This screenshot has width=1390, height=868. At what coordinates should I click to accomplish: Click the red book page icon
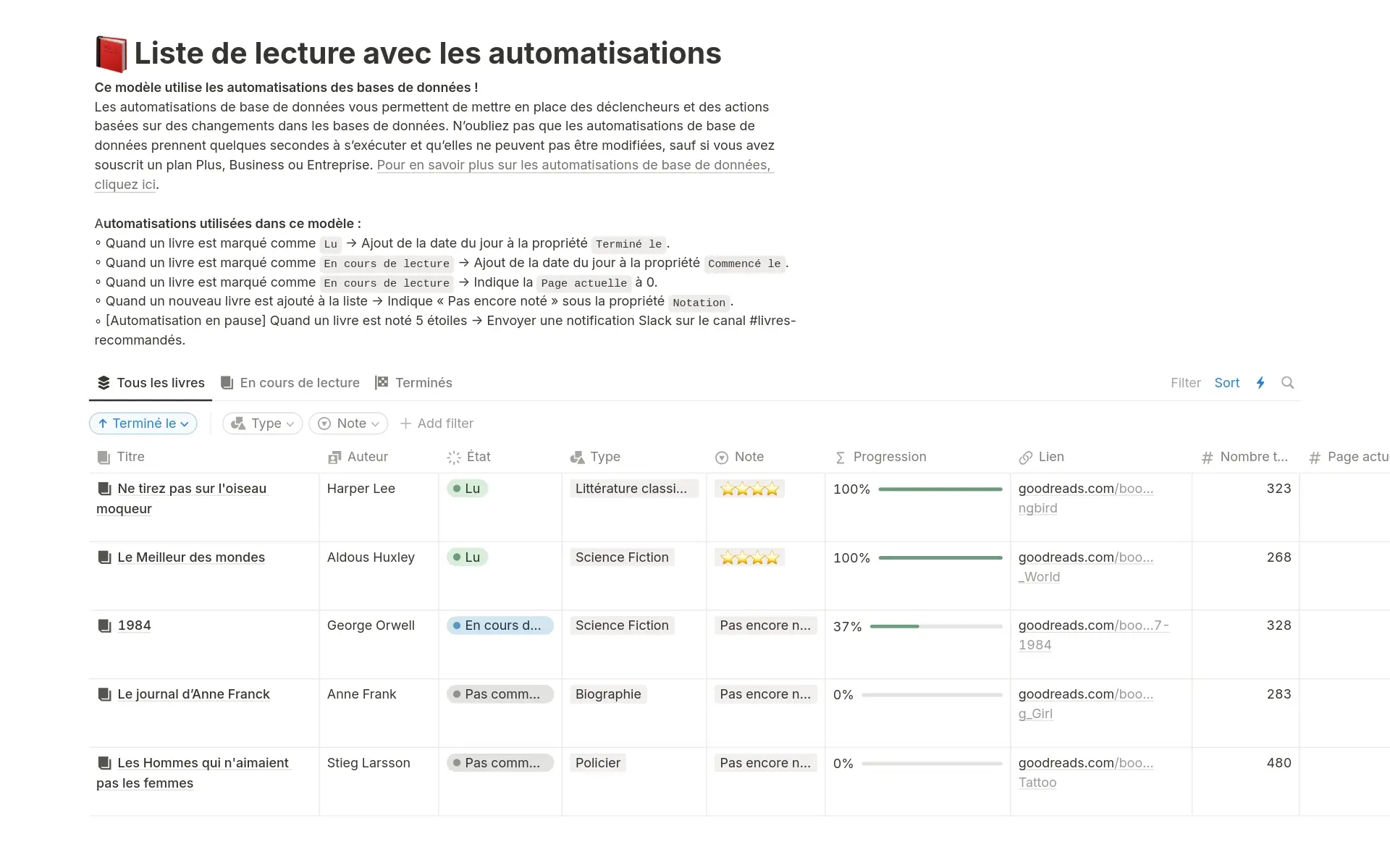(111, 54)
